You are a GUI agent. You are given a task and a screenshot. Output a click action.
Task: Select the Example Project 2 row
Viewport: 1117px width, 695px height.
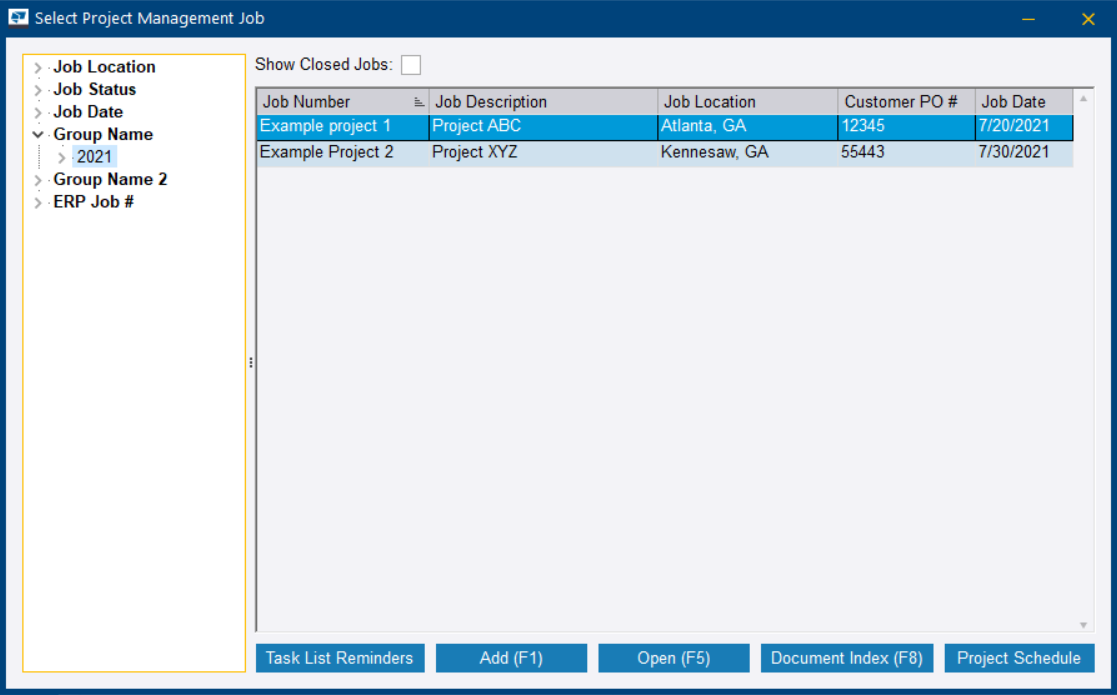click(327, 152)
